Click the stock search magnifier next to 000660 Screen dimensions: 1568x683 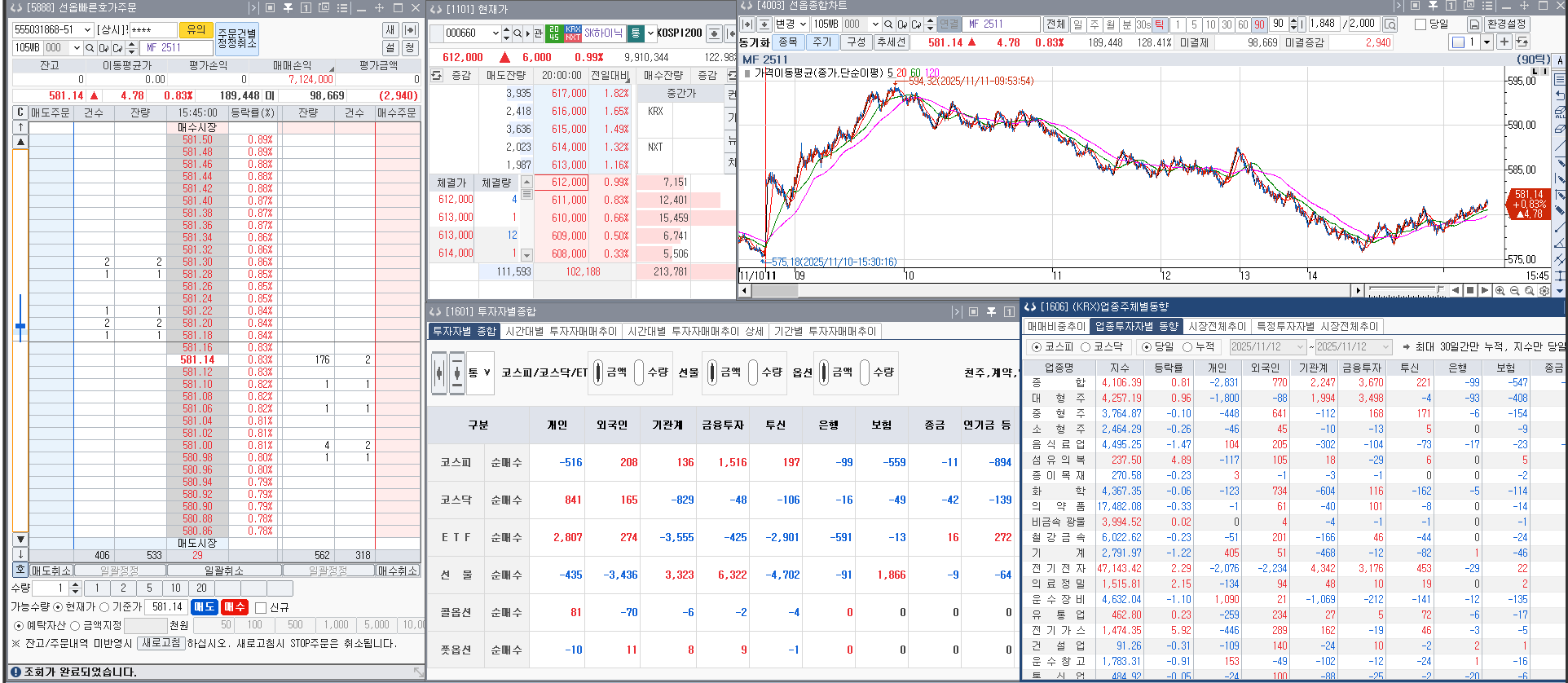(517, 33)
